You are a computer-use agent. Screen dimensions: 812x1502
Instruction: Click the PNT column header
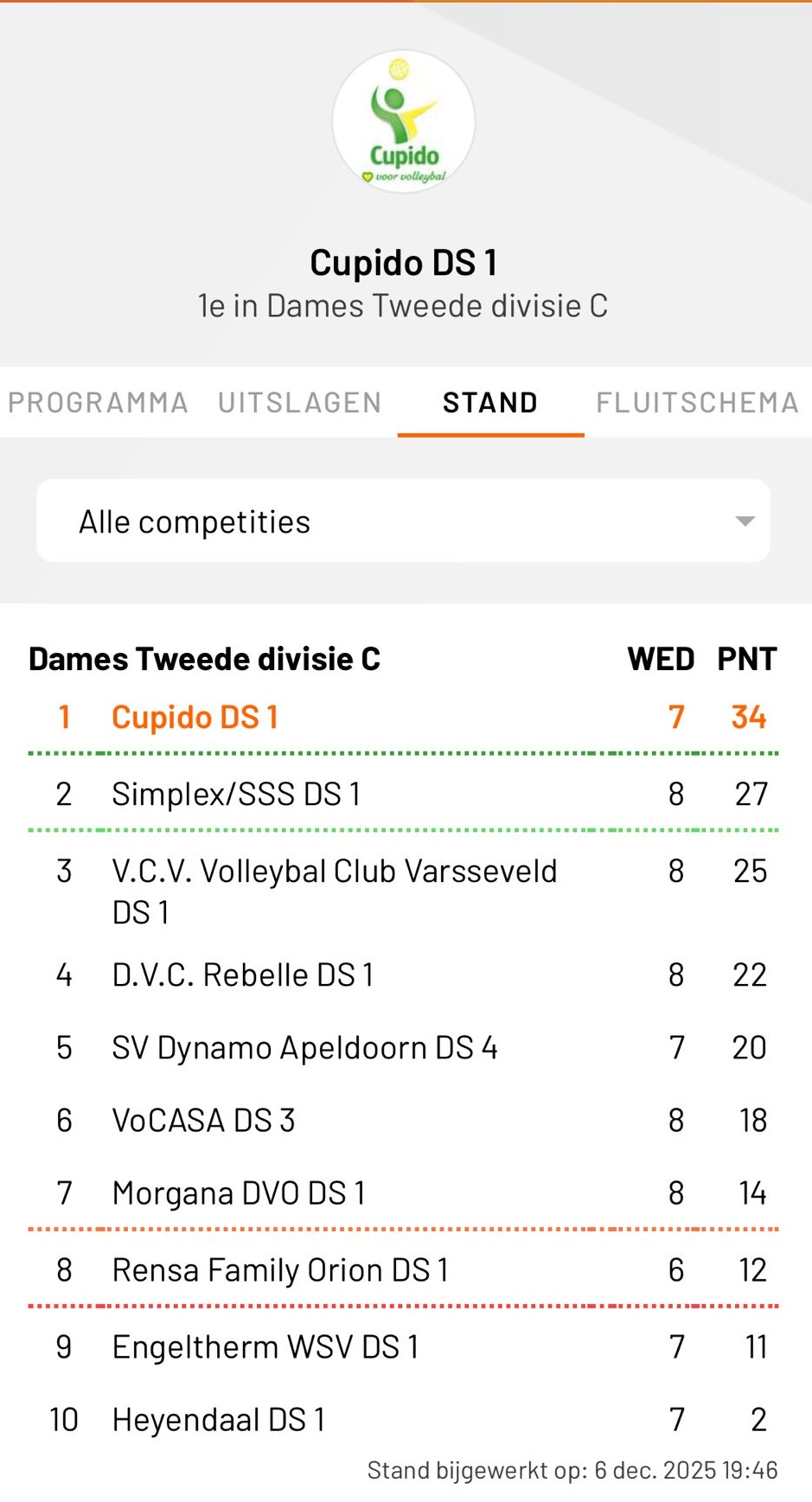pyautogui.click(x=747, y=659)
